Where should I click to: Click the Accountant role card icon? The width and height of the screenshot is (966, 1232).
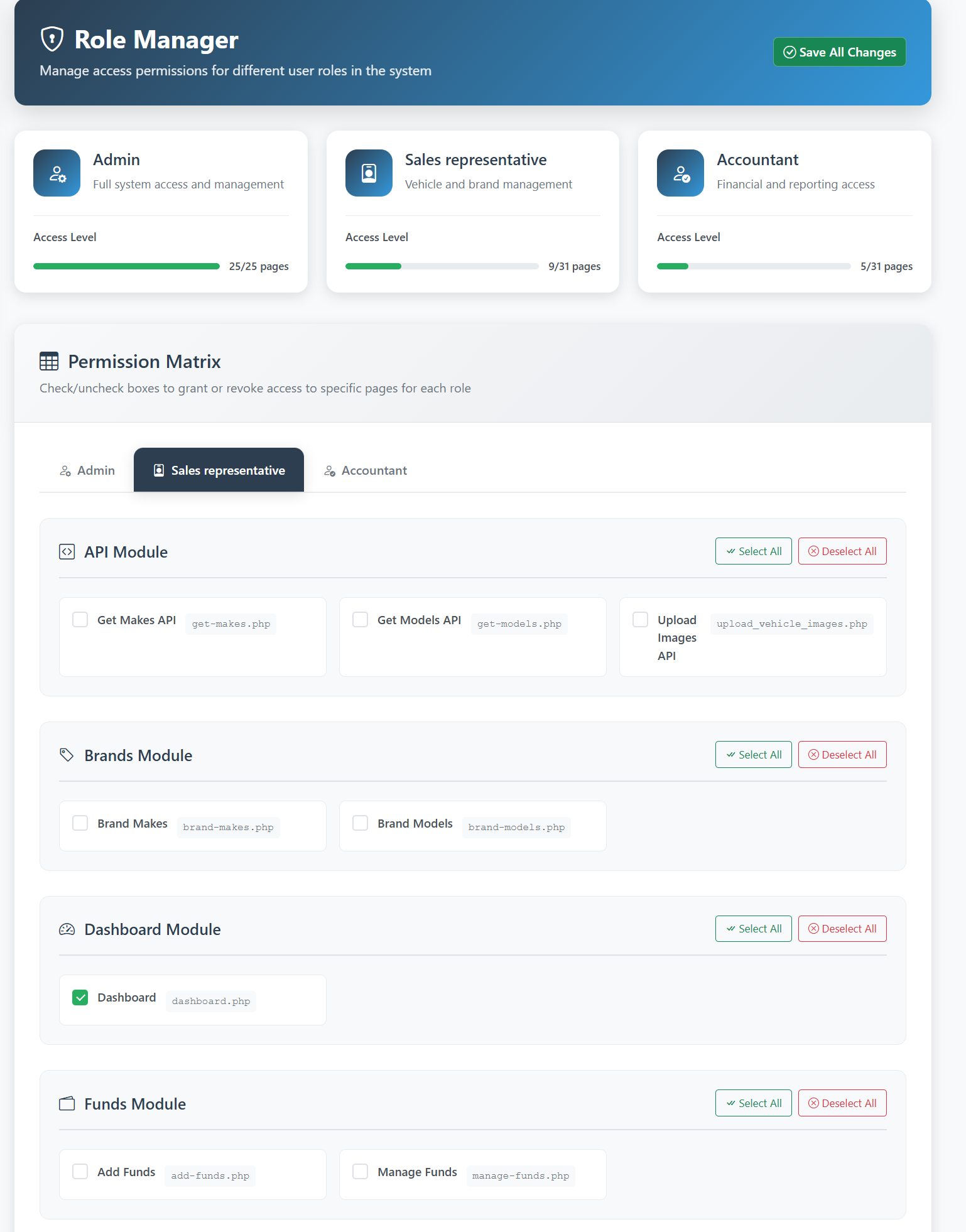[x=680, y=173]
